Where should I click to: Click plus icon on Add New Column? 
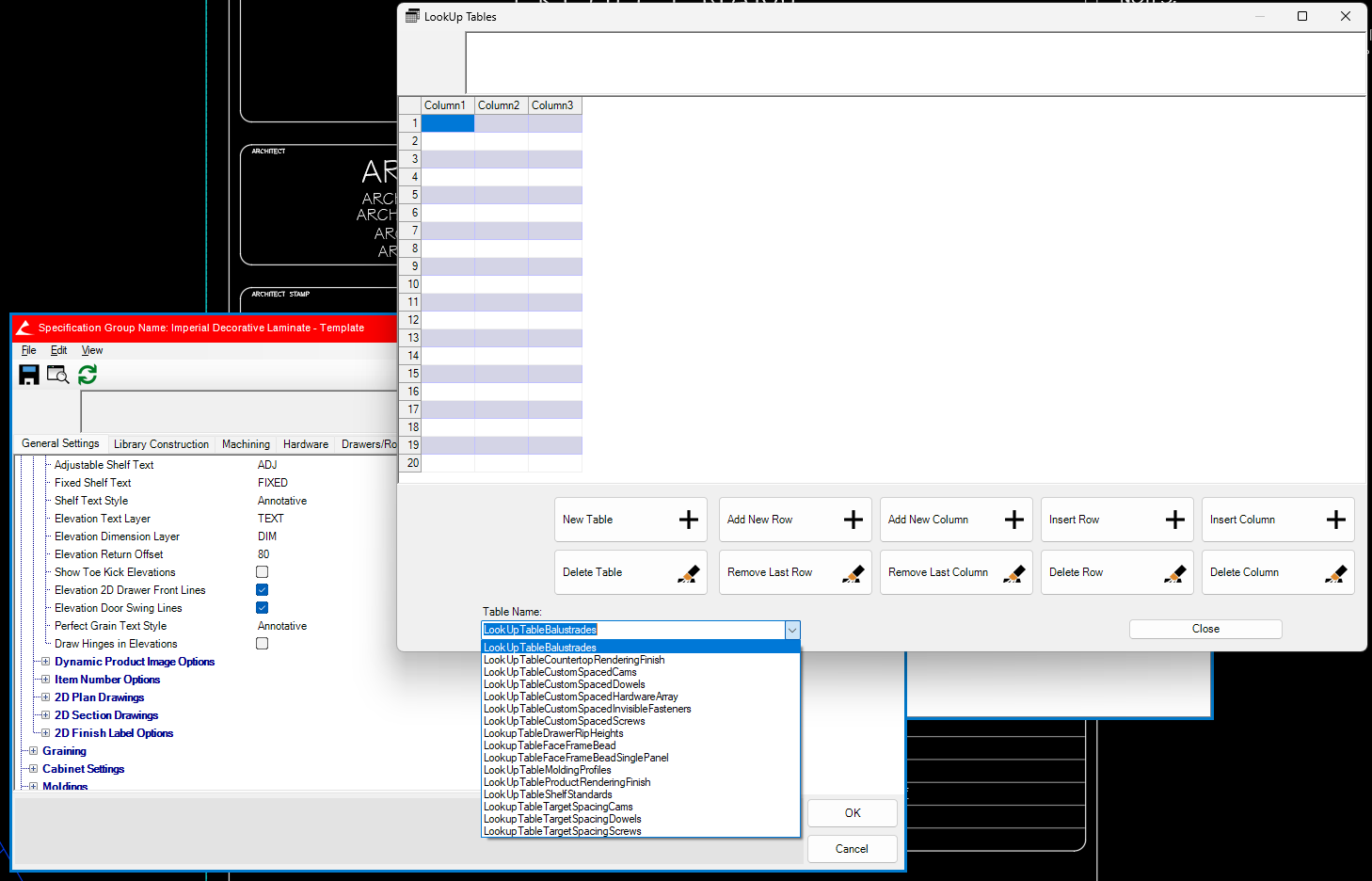(x=1014, y=520)
